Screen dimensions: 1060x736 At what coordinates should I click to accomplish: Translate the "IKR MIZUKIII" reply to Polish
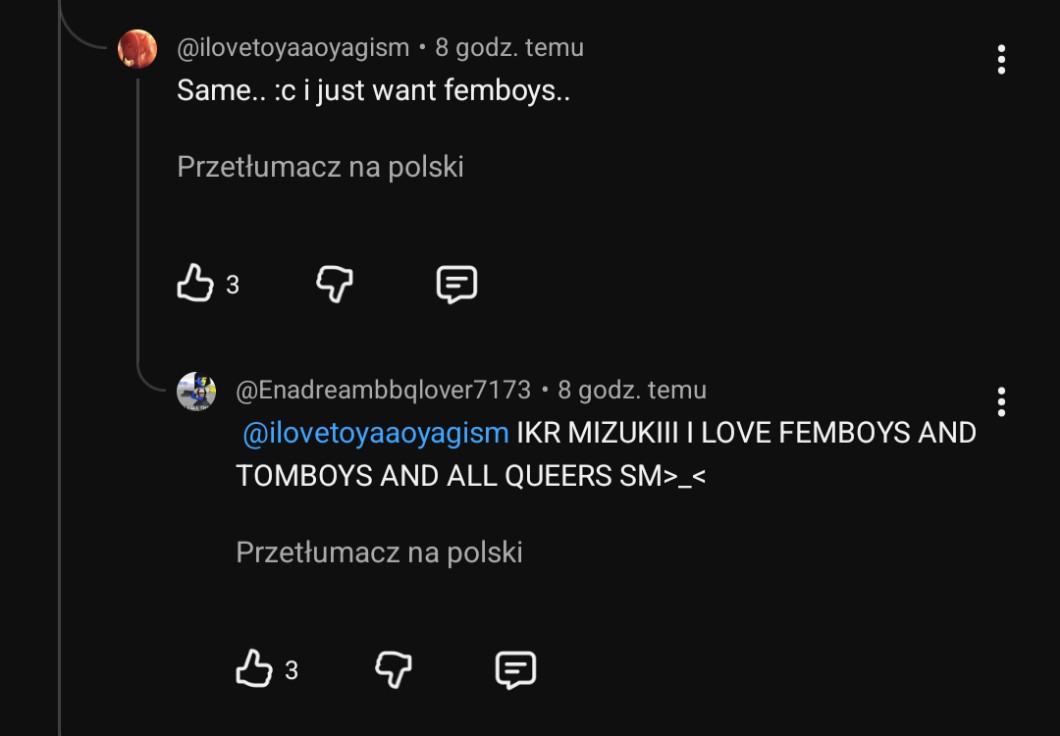[x=379, y=552]
